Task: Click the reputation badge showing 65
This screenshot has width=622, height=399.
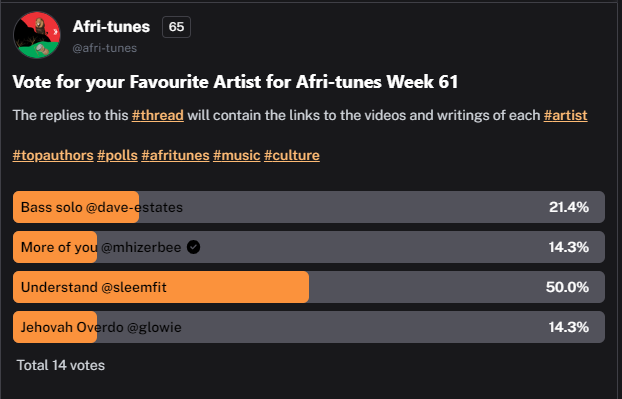Action: coord(176,27)
